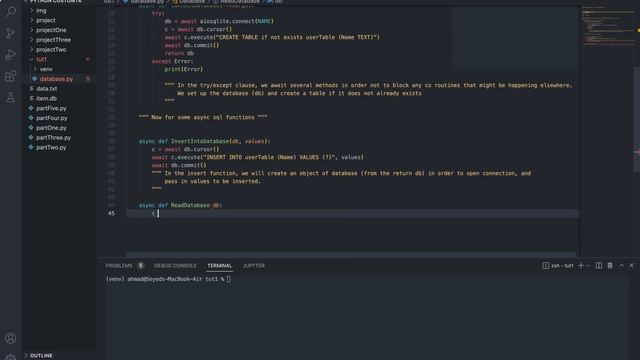The height and width of the screenshot is (360, 640).
Task: Click 'Now for some async sql functions' comment
Action: click(x=203, y=117)
